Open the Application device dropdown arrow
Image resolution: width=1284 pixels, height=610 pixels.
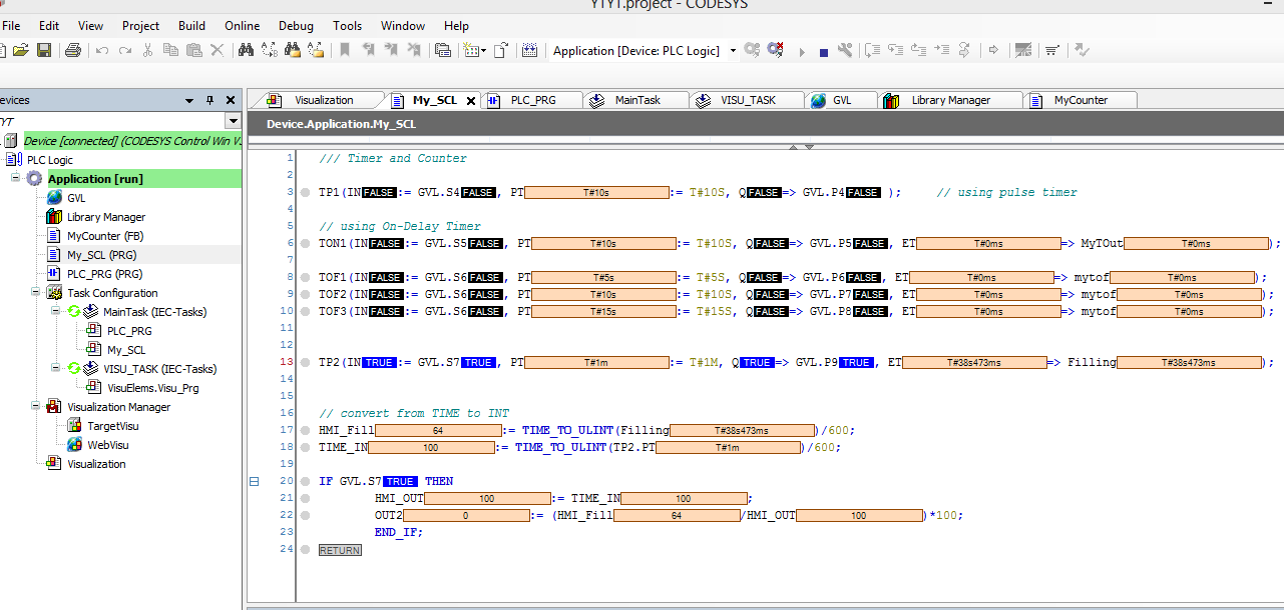pos(733,51)
